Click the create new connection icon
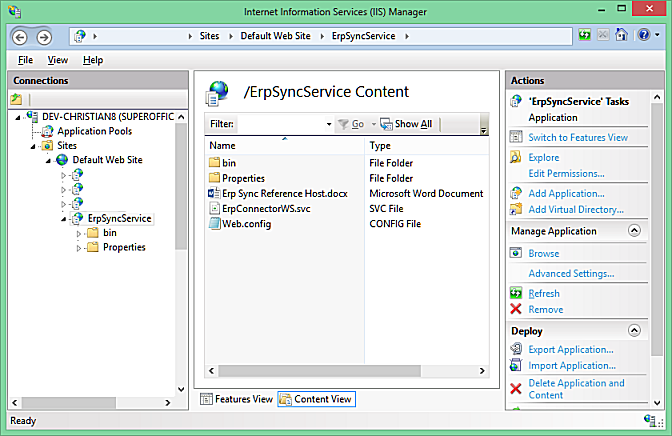Image resolution: width=672 pixels, height=436 pixels. click(16, 99)
